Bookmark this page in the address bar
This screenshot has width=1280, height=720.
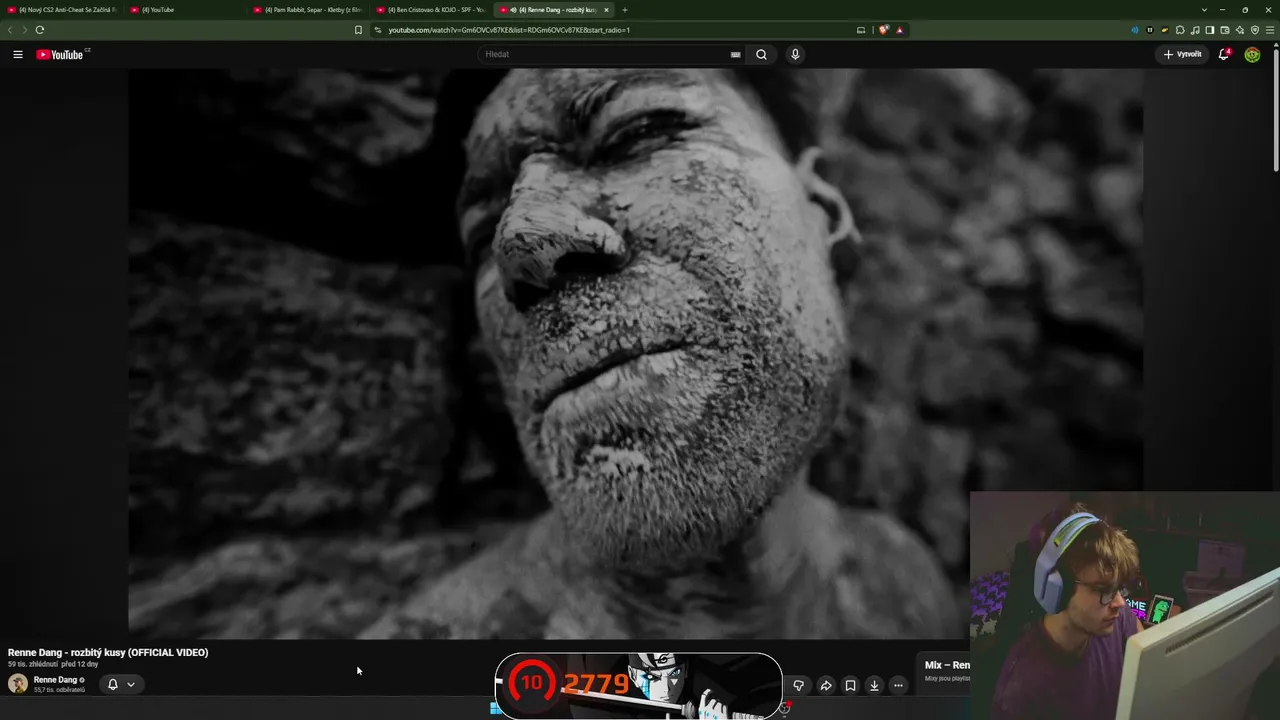(x=358, y=30)
